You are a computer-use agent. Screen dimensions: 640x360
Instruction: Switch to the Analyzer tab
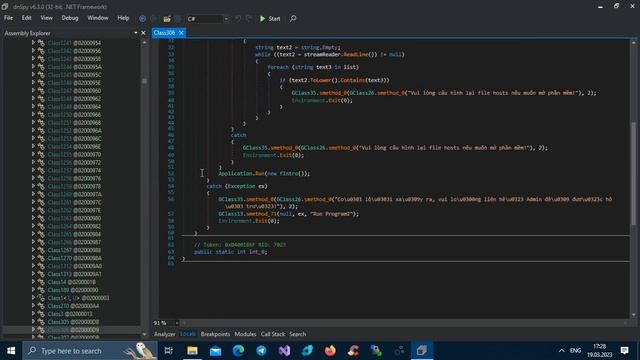[164, 334]
